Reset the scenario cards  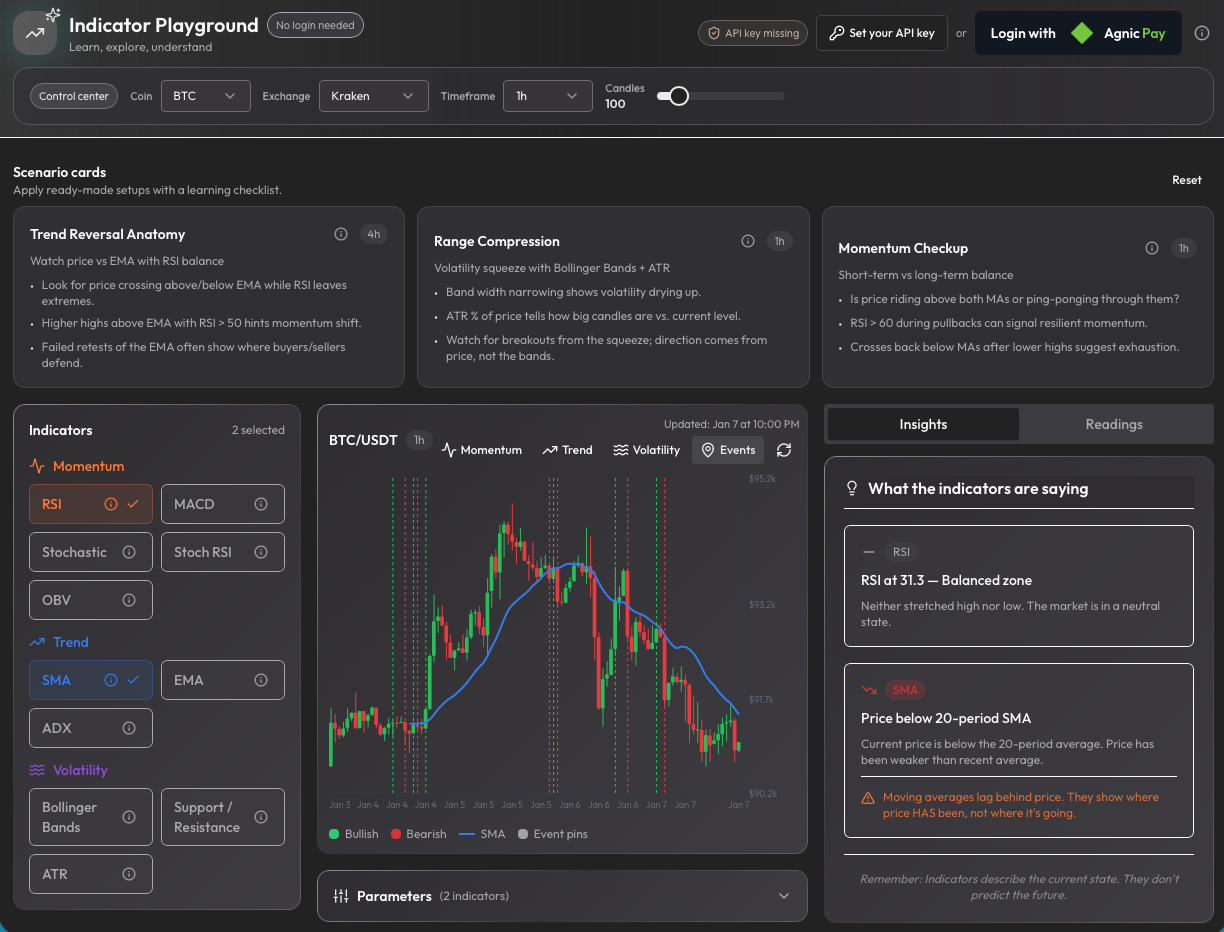1186,180
